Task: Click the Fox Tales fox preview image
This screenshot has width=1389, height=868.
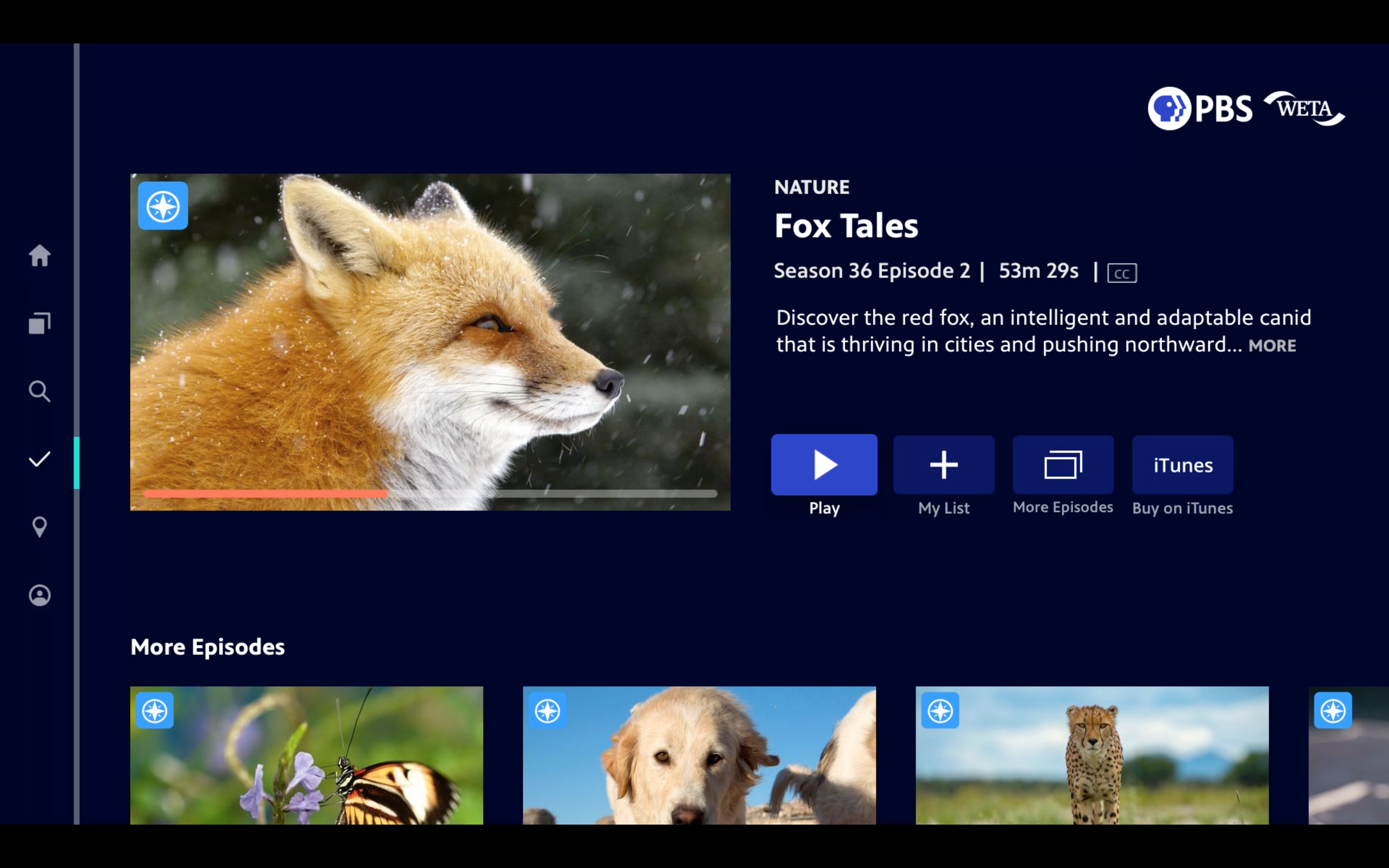Action: pyautogui.click(x=430, y=341)
